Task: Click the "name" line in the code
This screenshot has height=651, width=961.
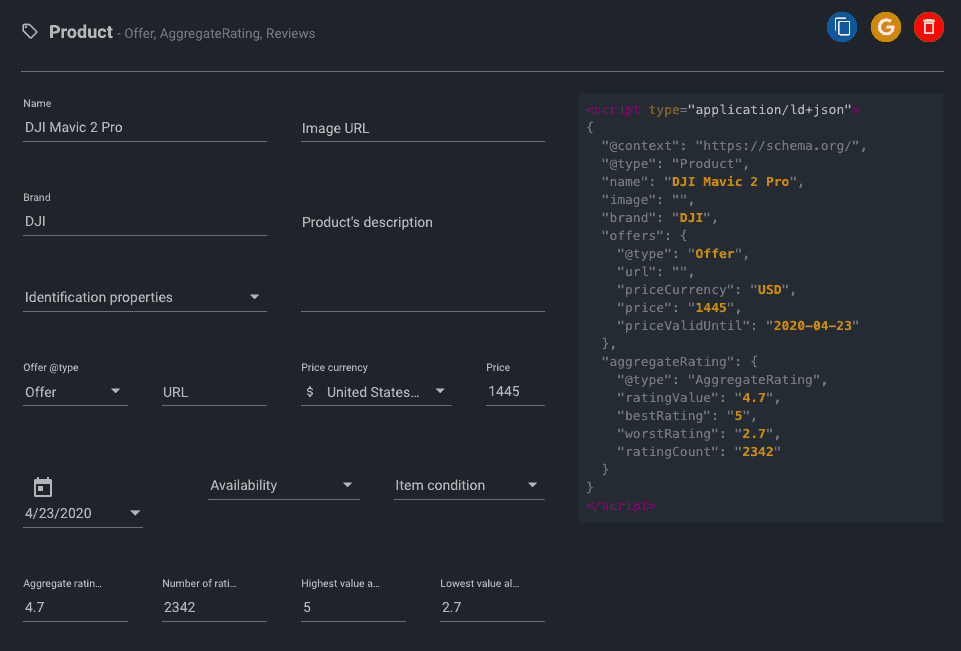Action: click(x=702, y=182)
